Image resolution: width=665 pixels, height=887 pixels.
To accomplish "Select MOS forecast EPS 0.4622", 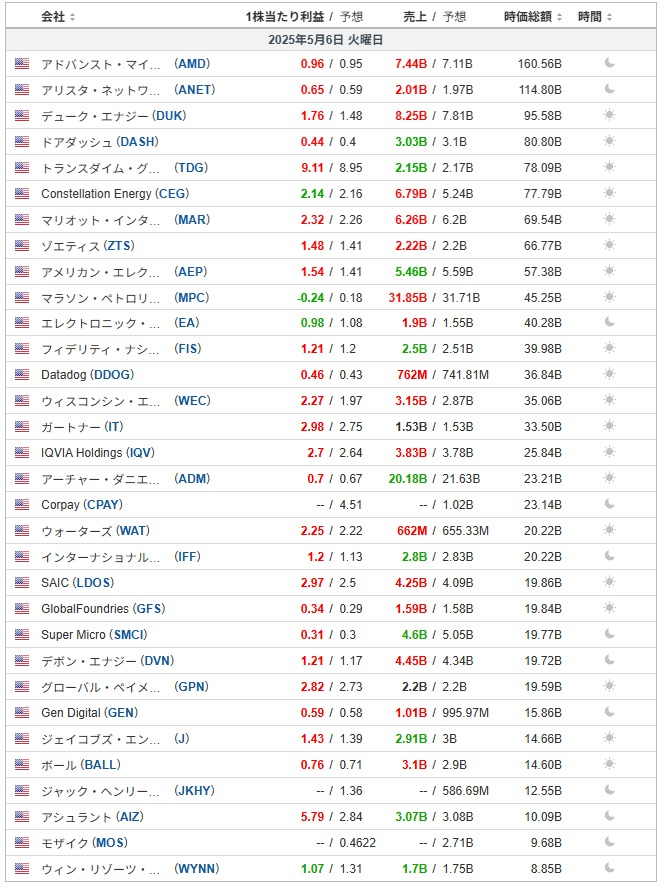I will 357,843.
